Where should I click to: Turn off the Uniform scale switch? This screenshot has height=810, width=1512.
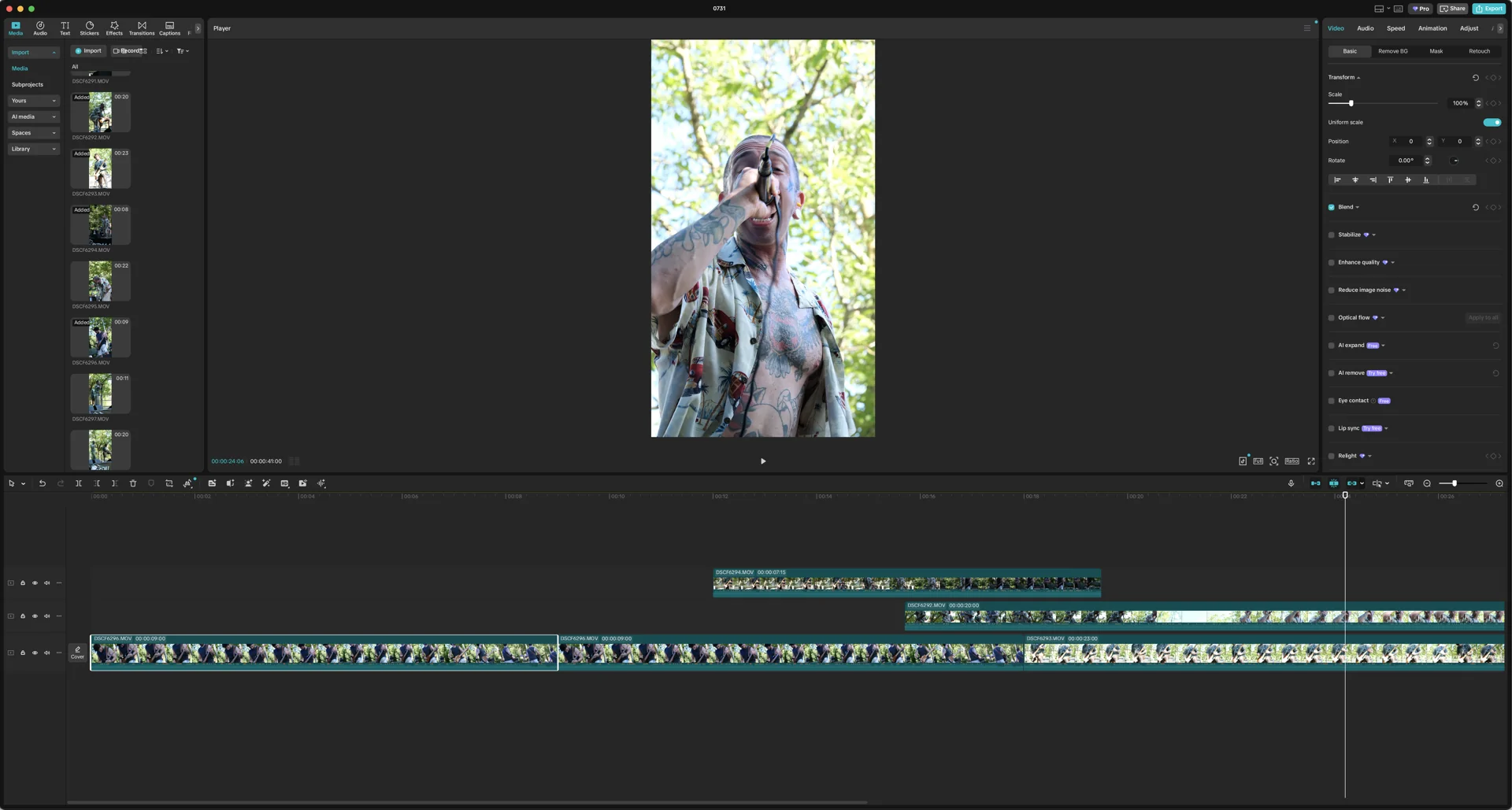click(x=1492, y=122)
